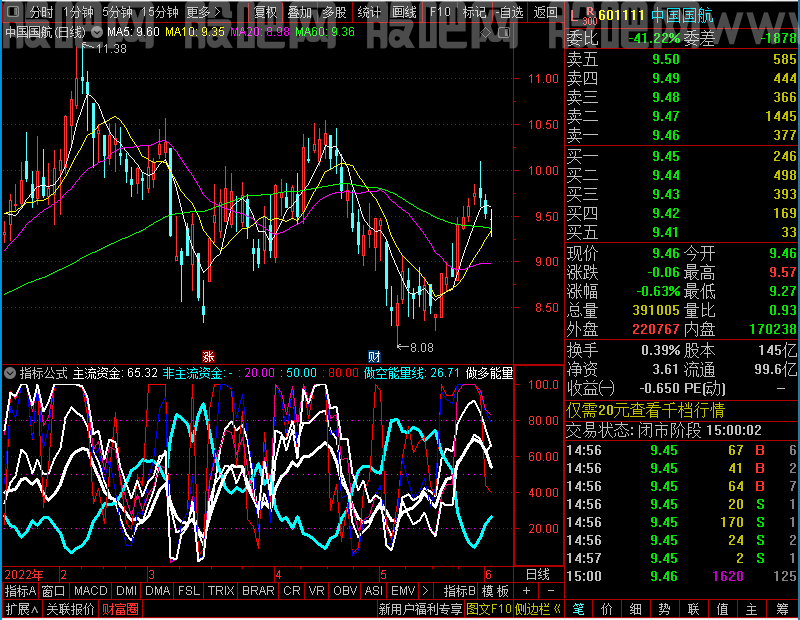Select the 5分钟 period
Image resolution: width=800 pixels, height=620 pixels.
(x=117, y=12)
